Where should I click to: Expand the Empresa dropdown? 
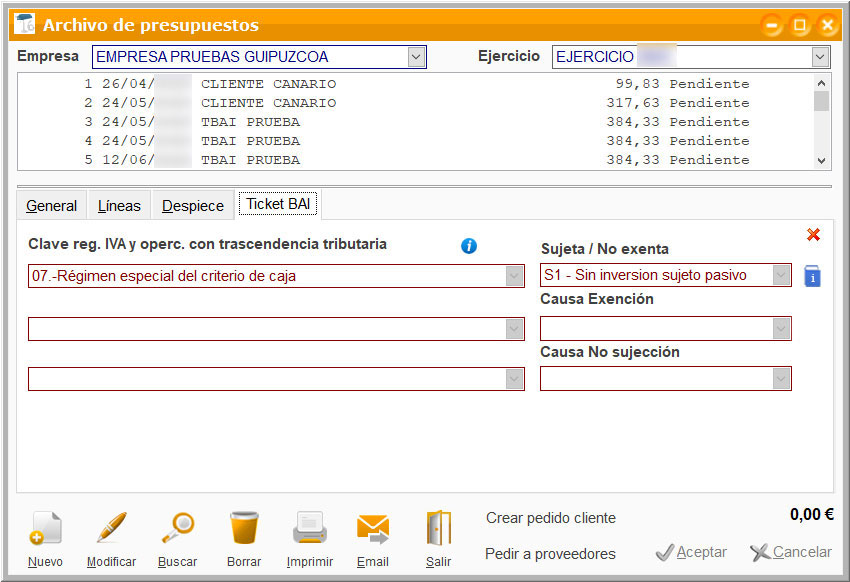coord(416,57)
